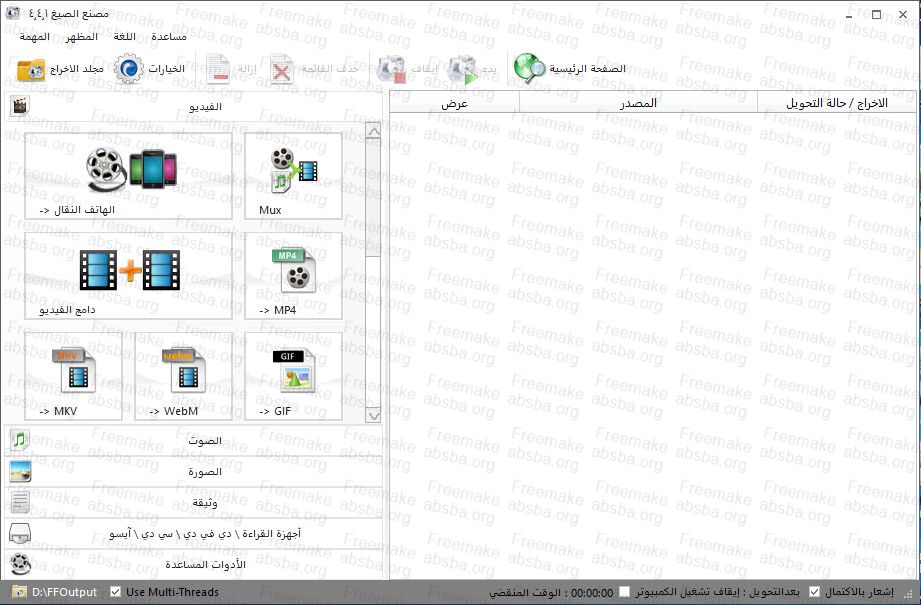
Task: Select the Mux conversion tile
Action: click(293, 176)
